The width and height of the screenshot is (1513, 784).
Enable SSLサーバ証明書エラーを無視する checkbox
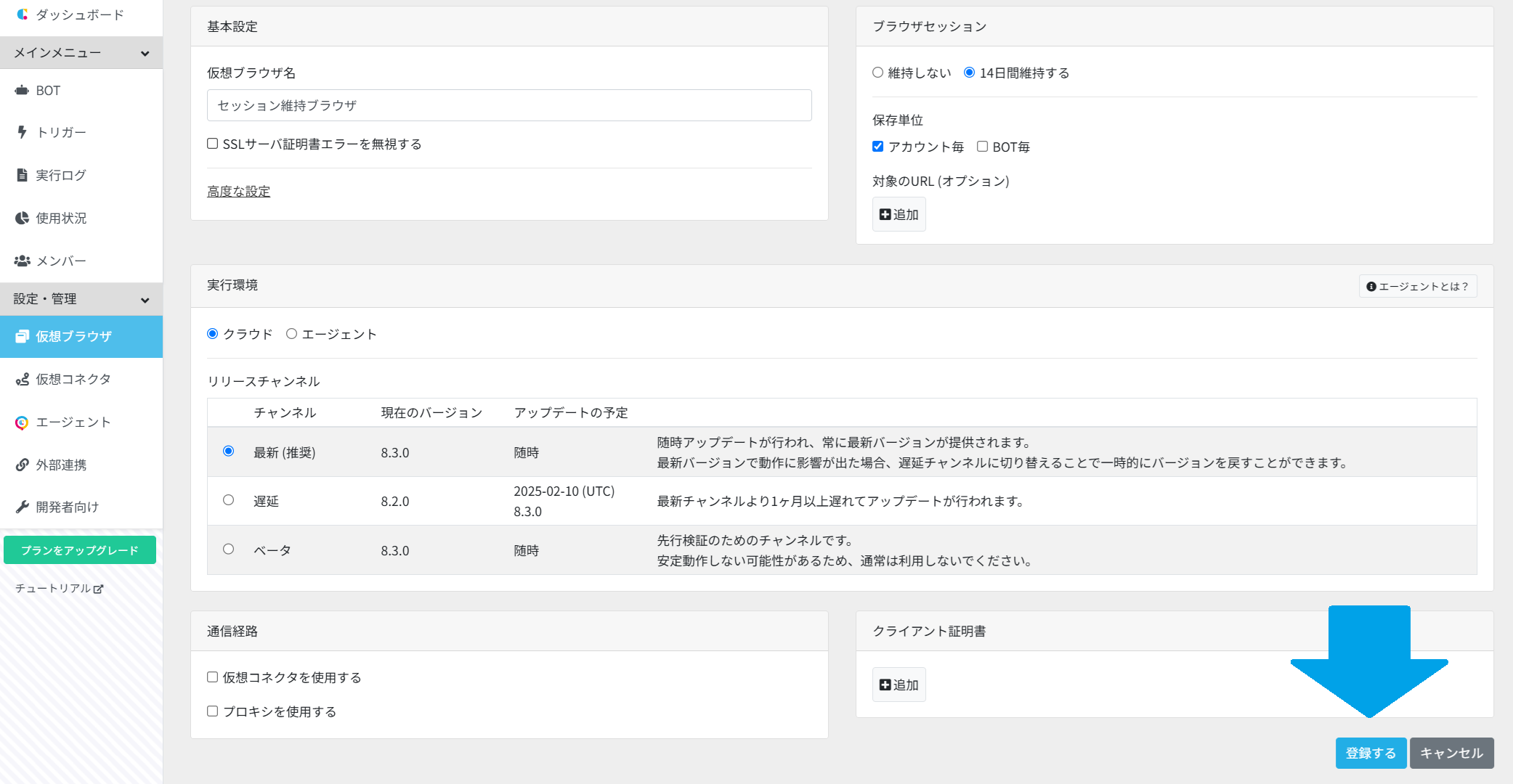click(213, 144)
